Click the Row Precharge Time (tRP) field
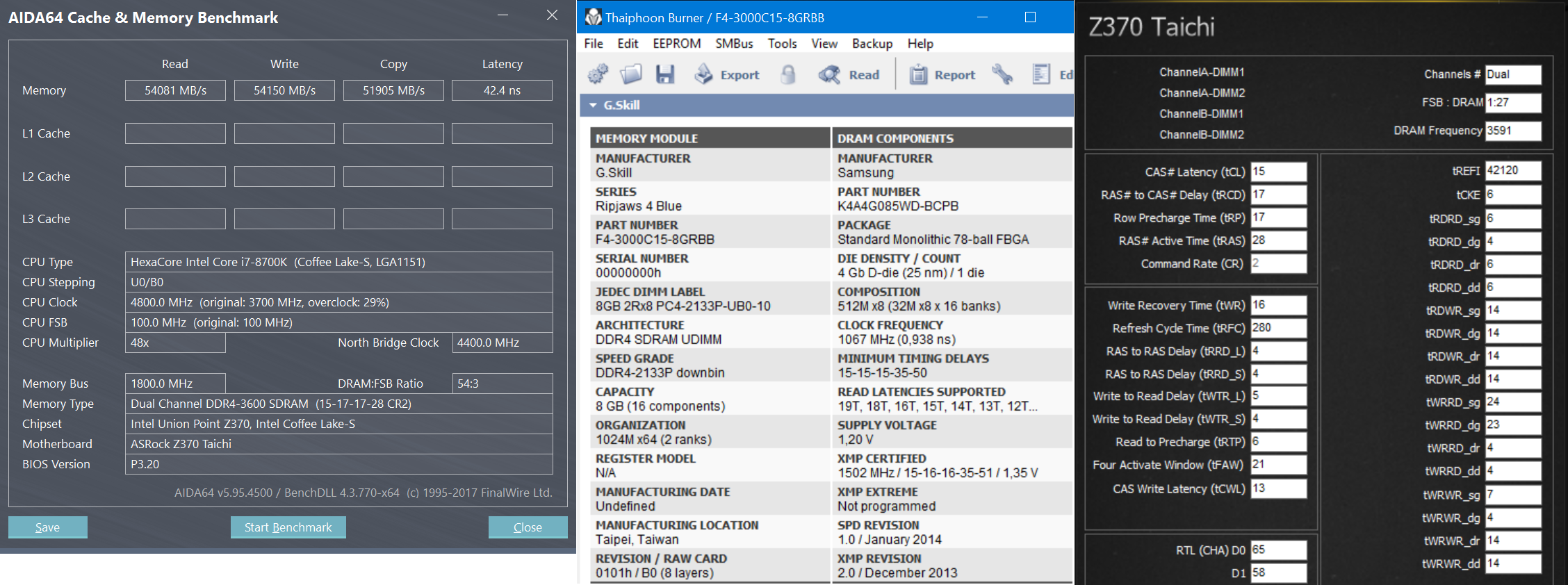This screenshot has width=1568, height=585. (x=1279, y=217)
